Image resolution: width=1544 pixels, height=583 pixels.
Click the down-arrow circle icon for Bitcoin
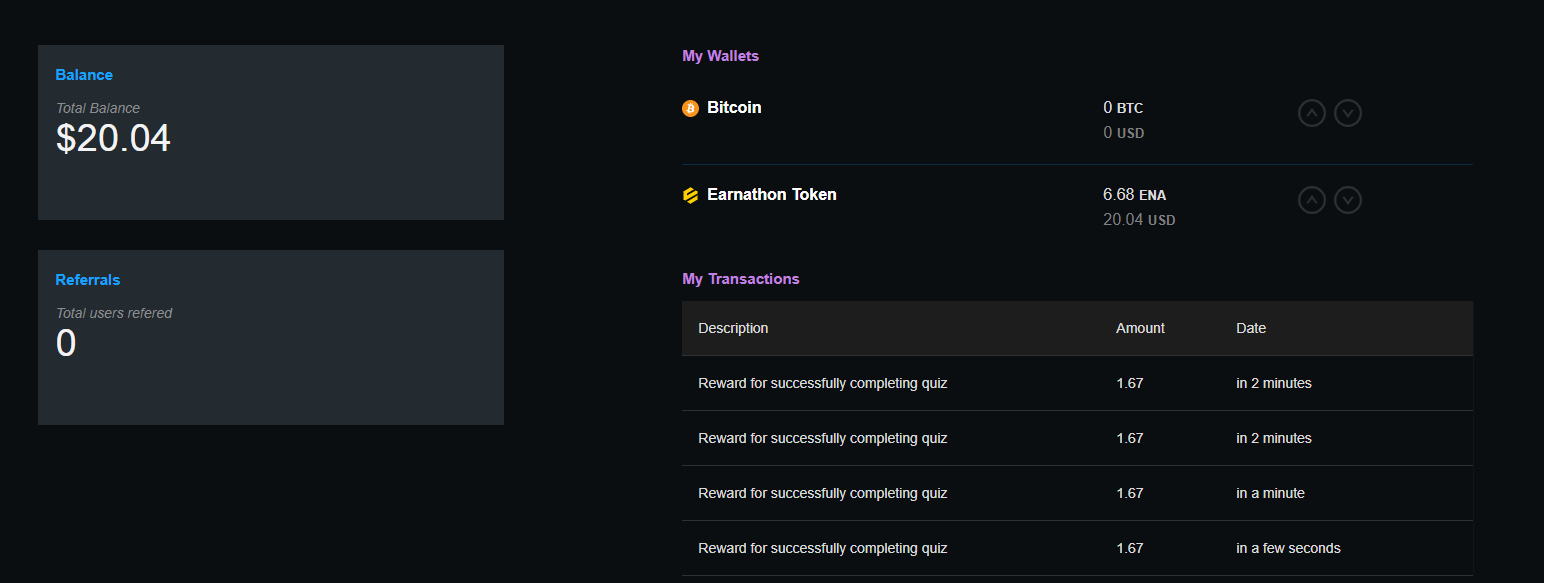click(1348, 113)
